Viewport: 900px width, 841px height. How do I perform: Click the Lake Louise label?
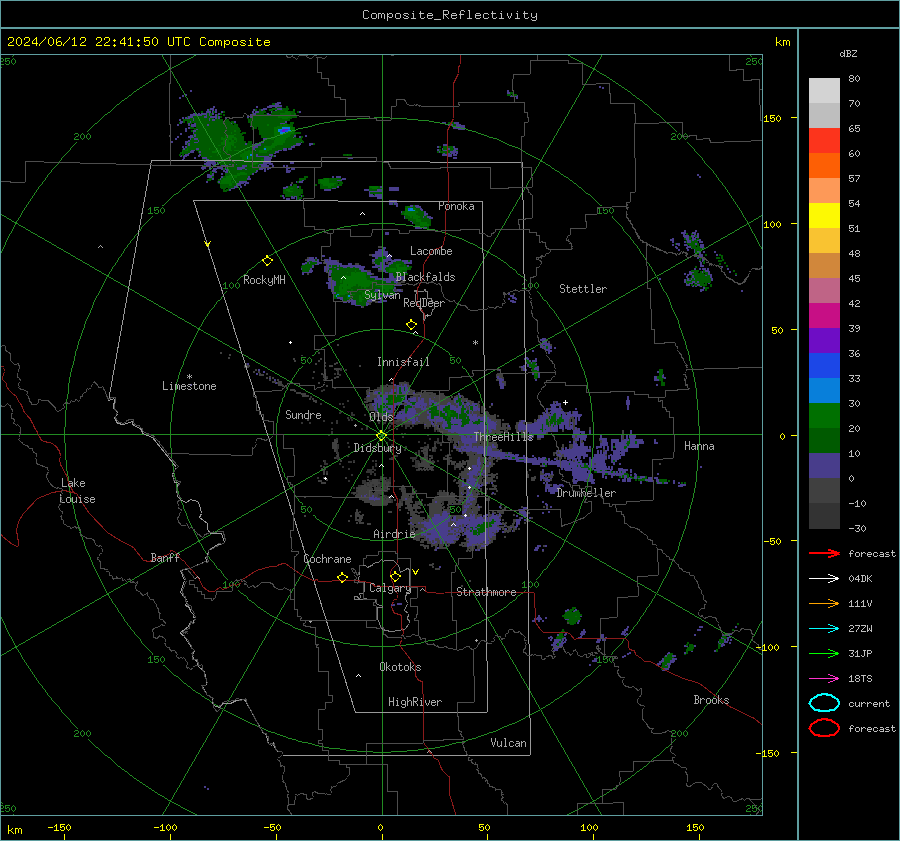click(77, 491)
